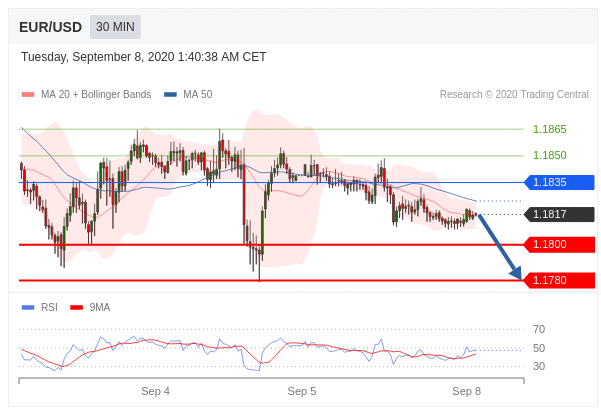The width and height of the screenshot is (601, 412).
Task: Click the RSI 50 level label
Action: tap(539, 348)
